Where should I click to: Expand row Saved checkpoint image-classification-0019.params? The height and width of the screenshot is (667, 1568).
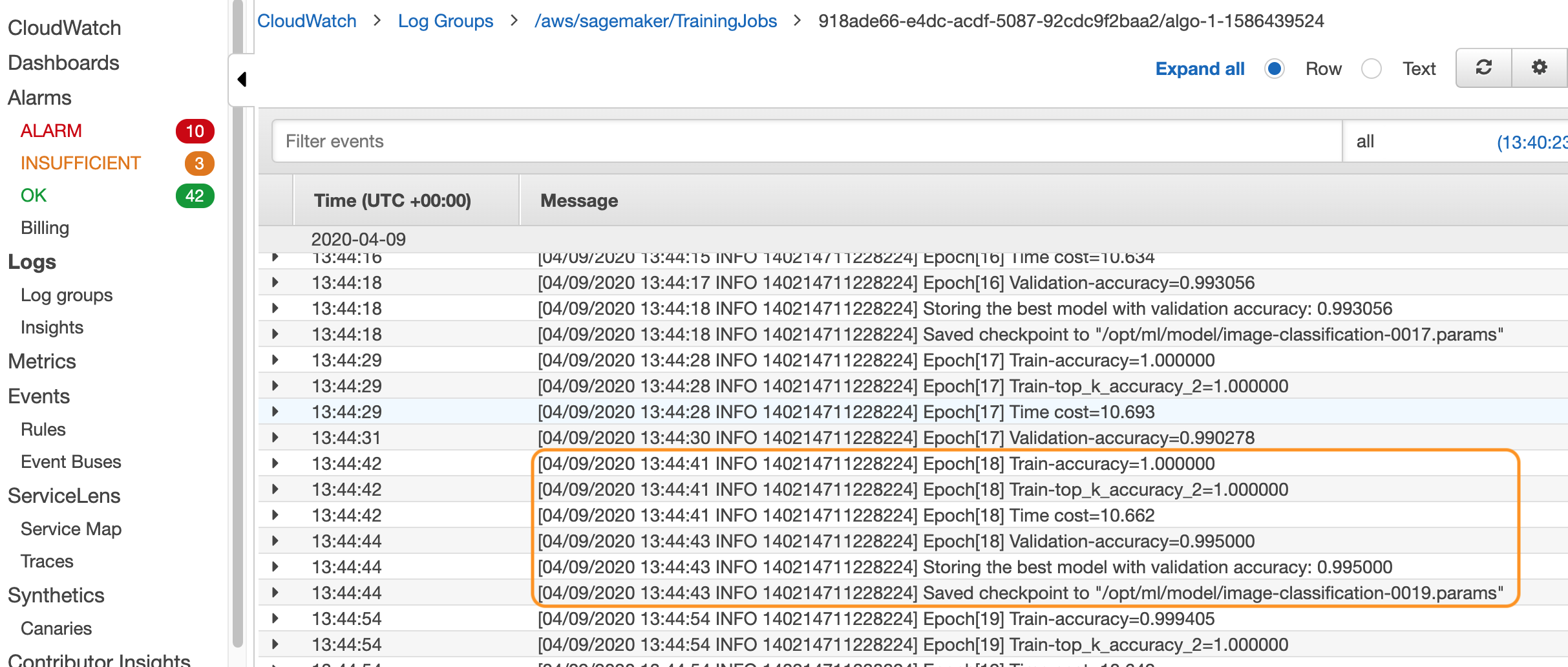(275, 593)
